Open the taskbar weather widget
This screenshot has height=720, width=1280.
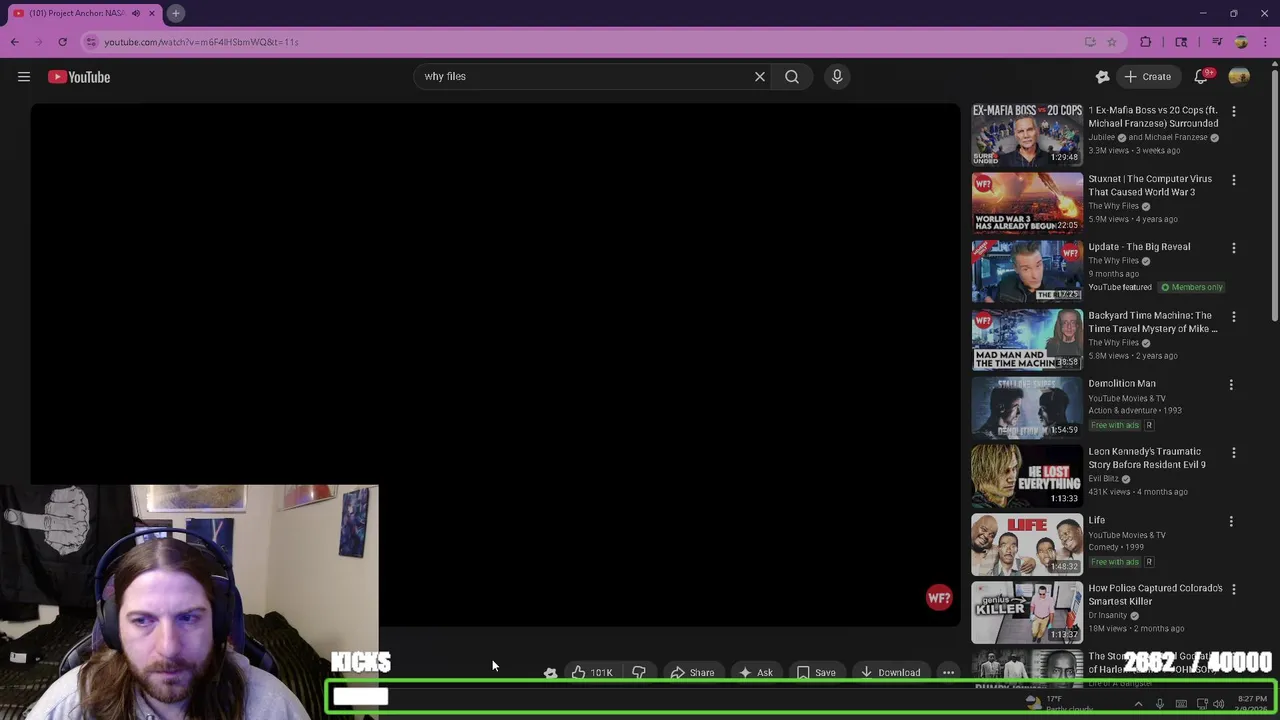pos(1058,704)
